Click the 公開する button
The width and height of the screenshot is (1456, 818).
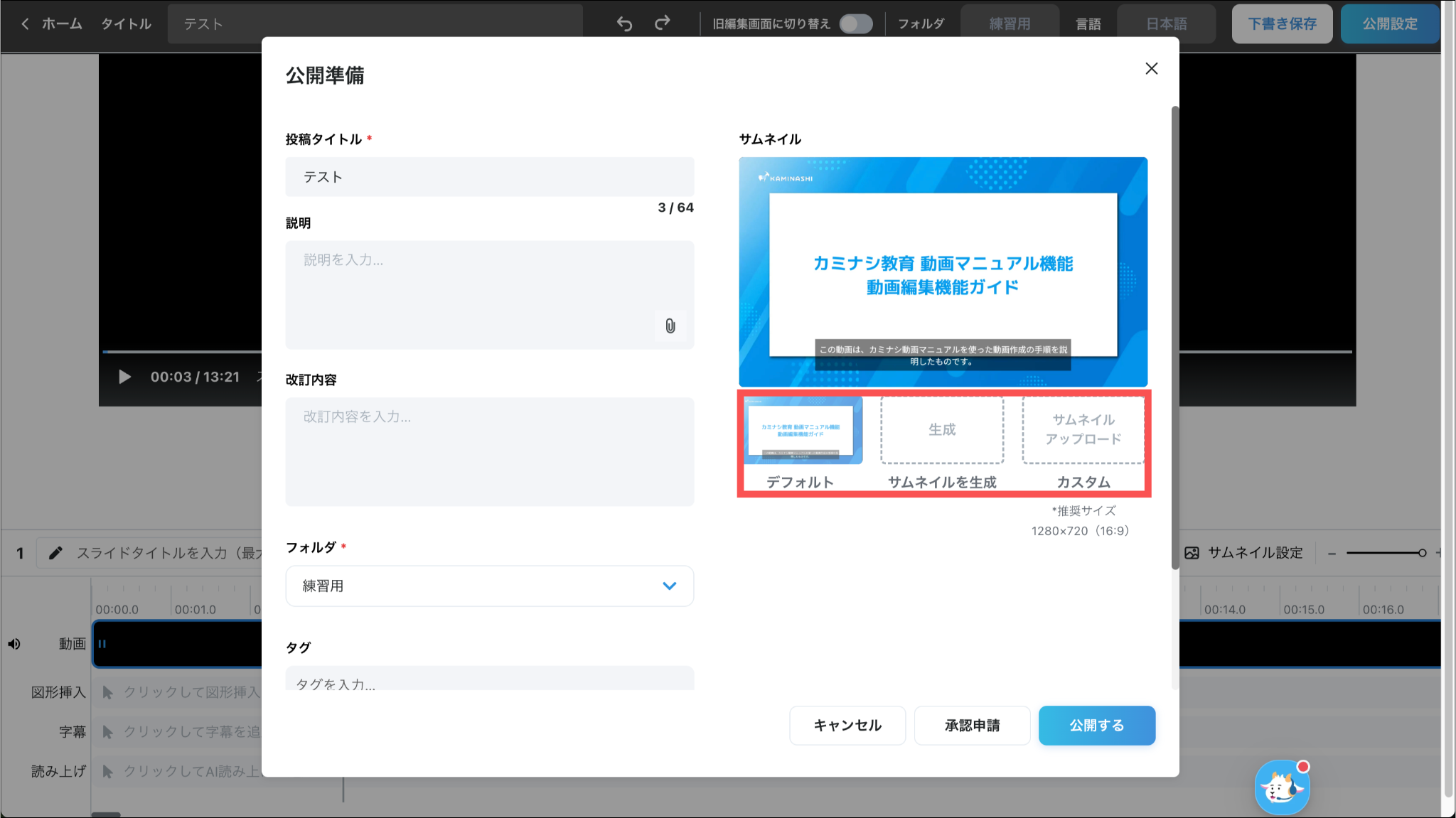click(1096, 726)
